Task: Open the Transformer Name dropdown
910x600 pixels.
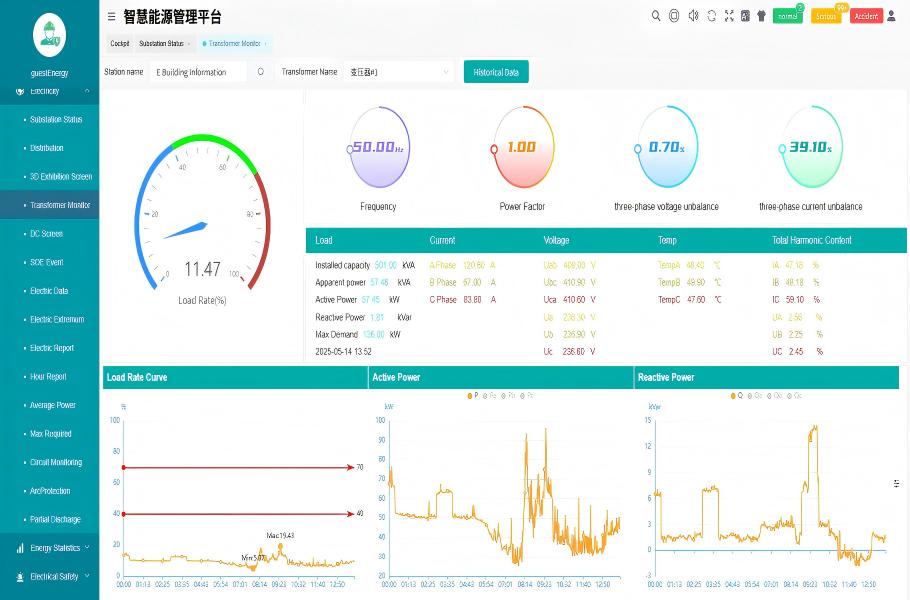Action: pos(399,72)
